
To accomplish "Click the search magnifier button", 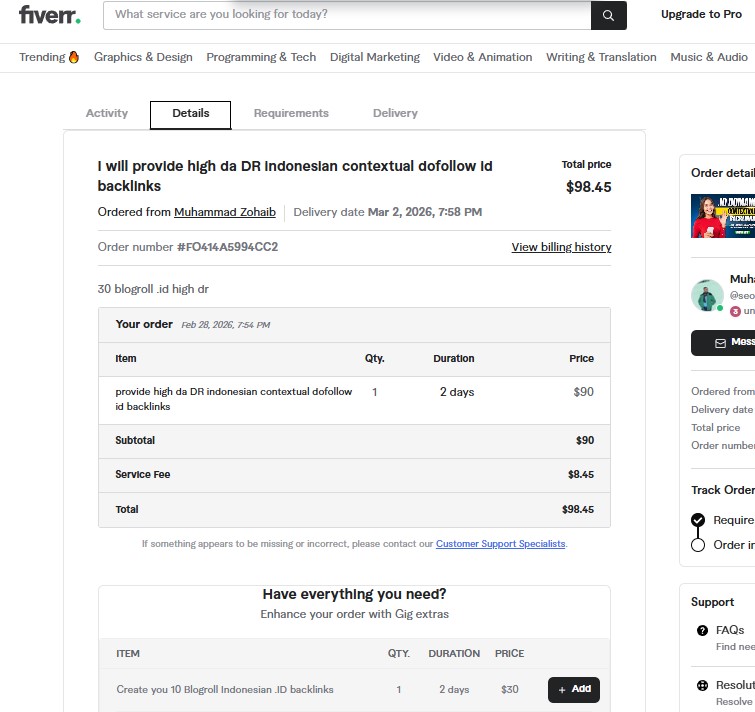I will click(x=608, y=15).
